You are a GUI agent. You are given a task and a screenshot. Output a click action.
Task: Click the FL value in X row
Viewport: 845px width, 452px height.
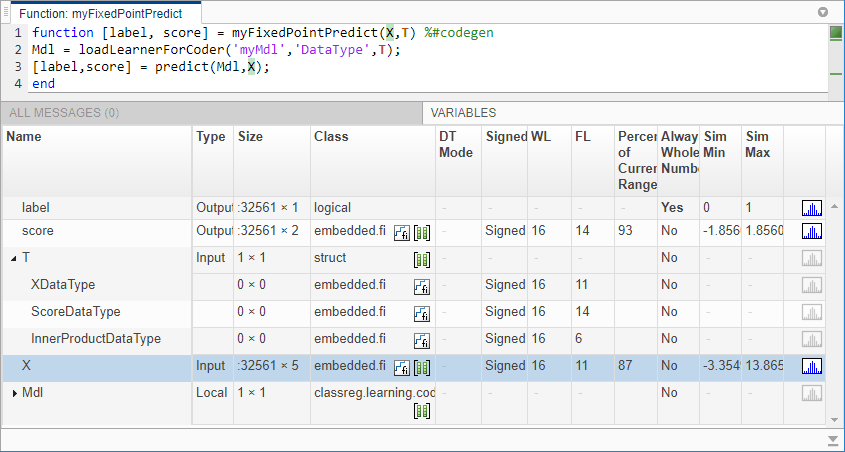pyautogui.click(x=582, y=366)
